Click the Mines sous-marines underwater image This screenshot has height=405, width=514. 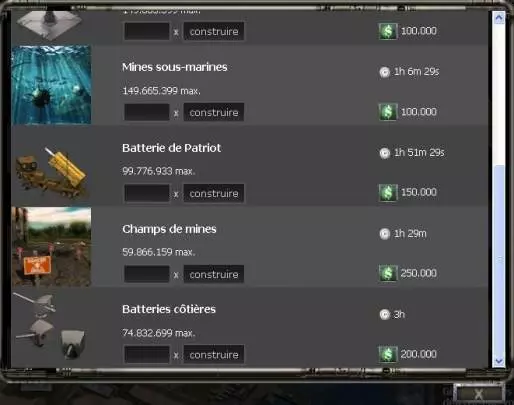(51, 85)
